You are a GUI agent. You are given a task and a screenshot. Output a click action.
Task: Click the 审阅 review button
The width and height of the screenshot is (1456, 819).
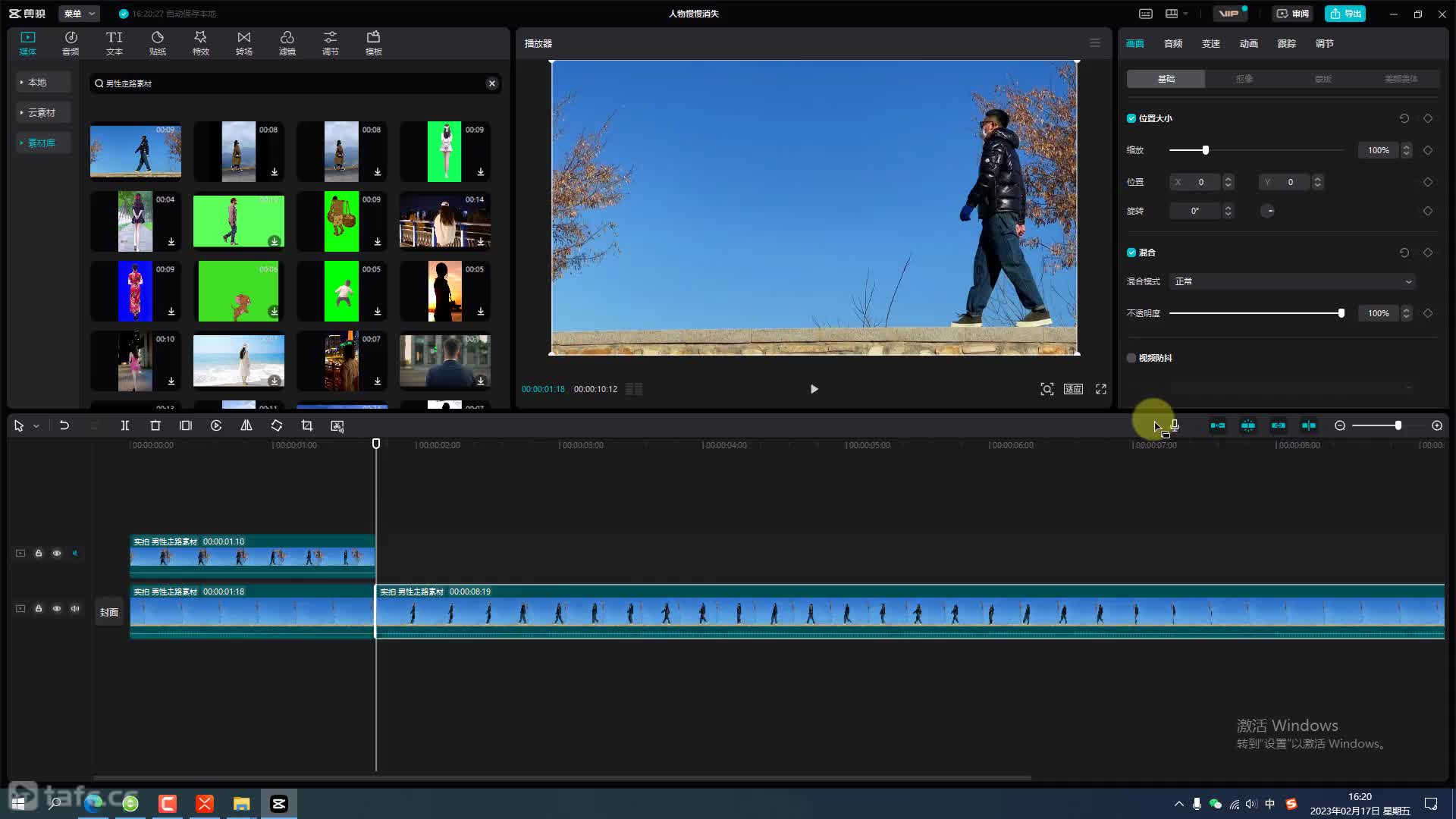[1293, 14]
